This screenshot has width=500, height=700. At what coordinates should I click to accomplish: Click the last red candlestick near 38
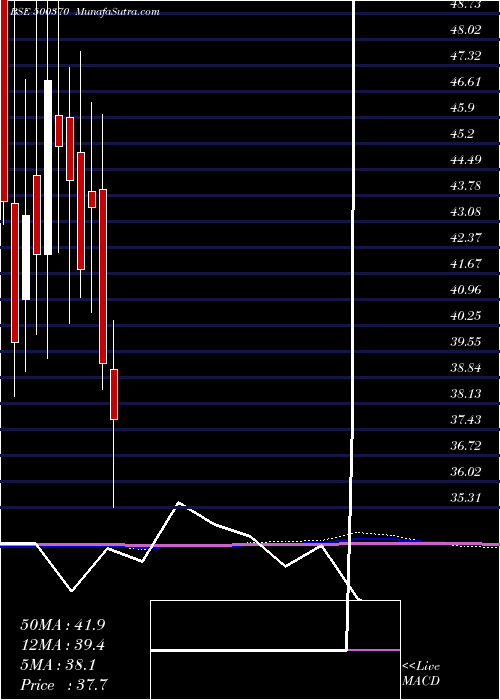tap(114, 394)
